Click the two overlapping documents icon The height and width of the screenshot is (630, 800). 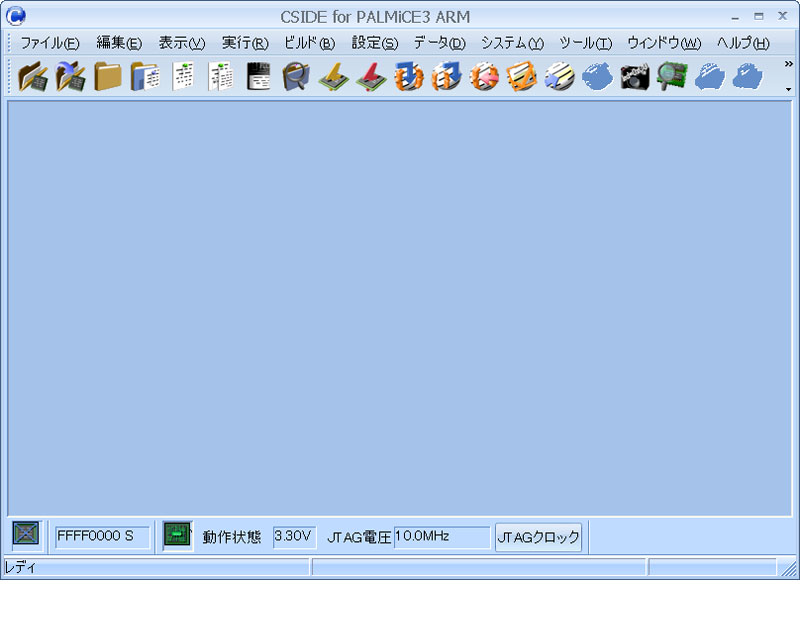point(221,77)
